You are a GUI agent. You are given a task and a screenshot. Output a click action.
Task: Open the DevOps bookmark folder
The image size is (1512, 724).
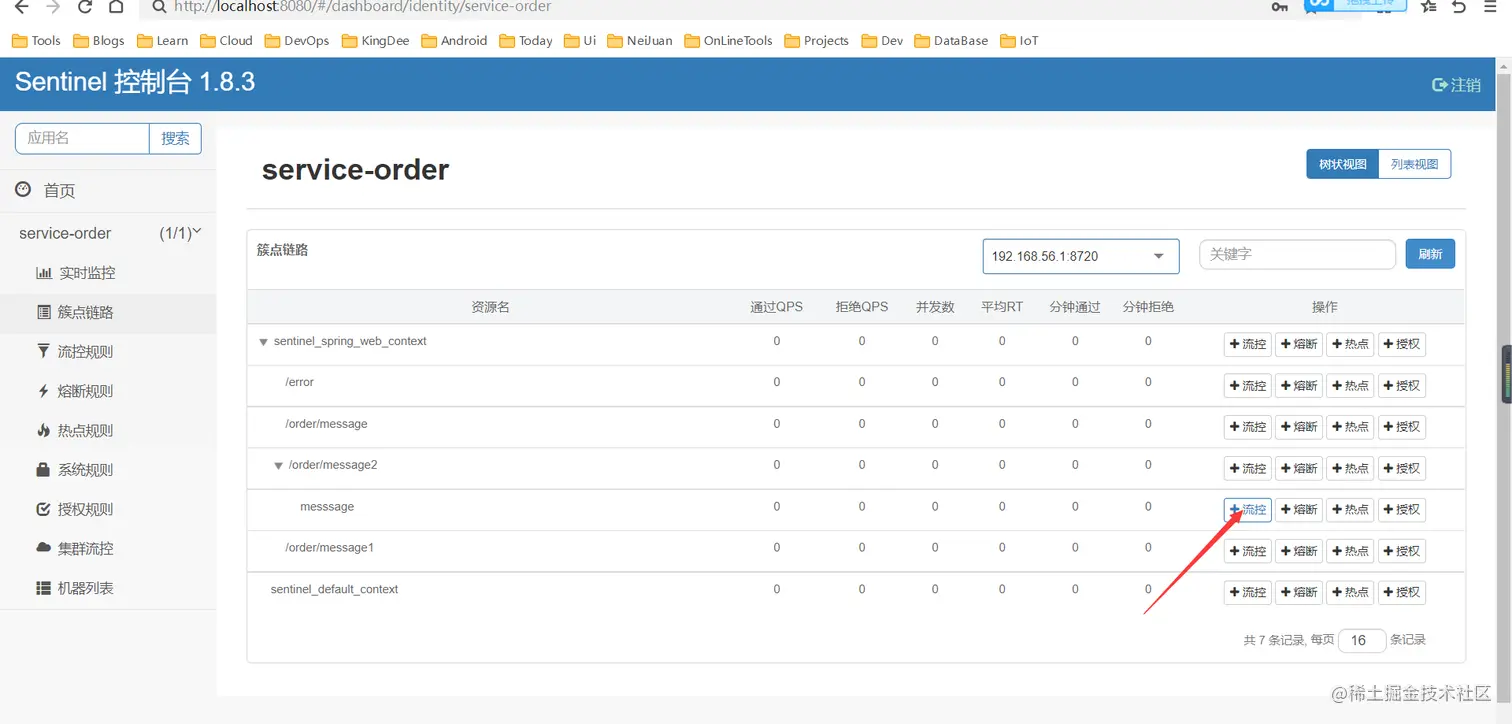[296, 41]
